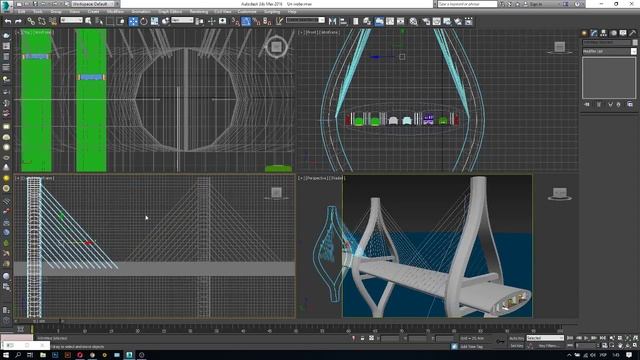The image size is (640, 360).
Task: Expand the Modifier List dropdown
Action: click(x=609, y=51)
